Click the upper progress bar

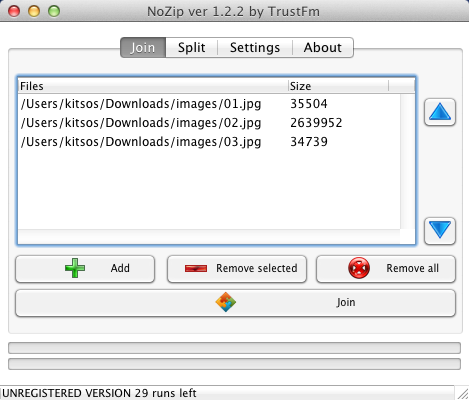[234, 348]
